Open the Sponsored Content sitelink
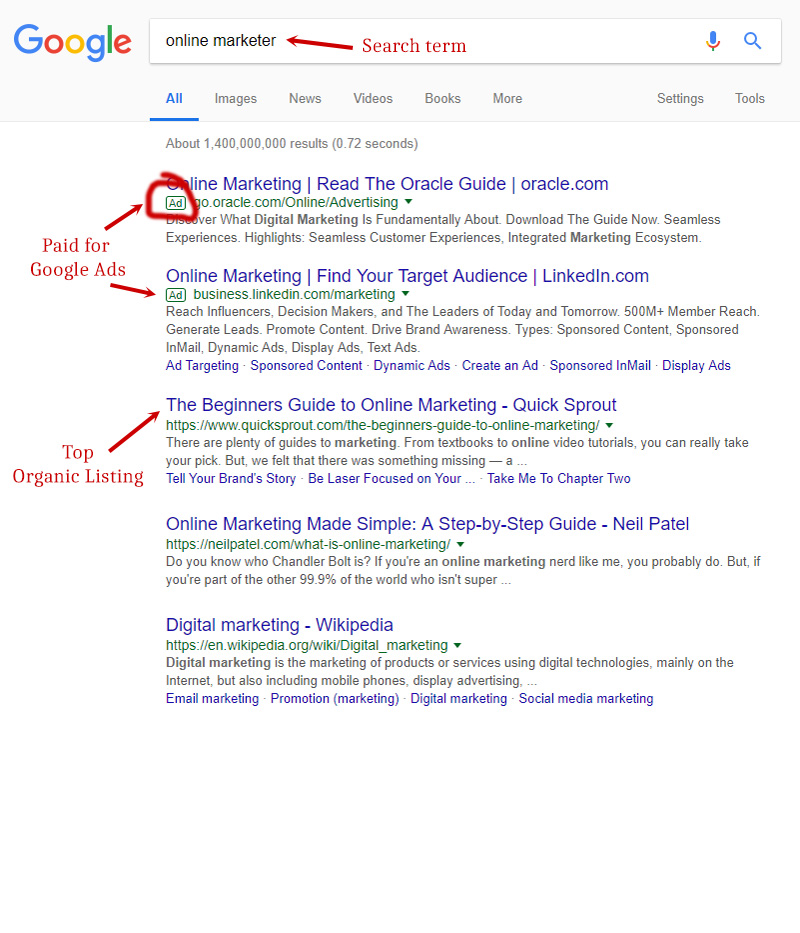The image size is (800, 933). (x=306, y=365)
